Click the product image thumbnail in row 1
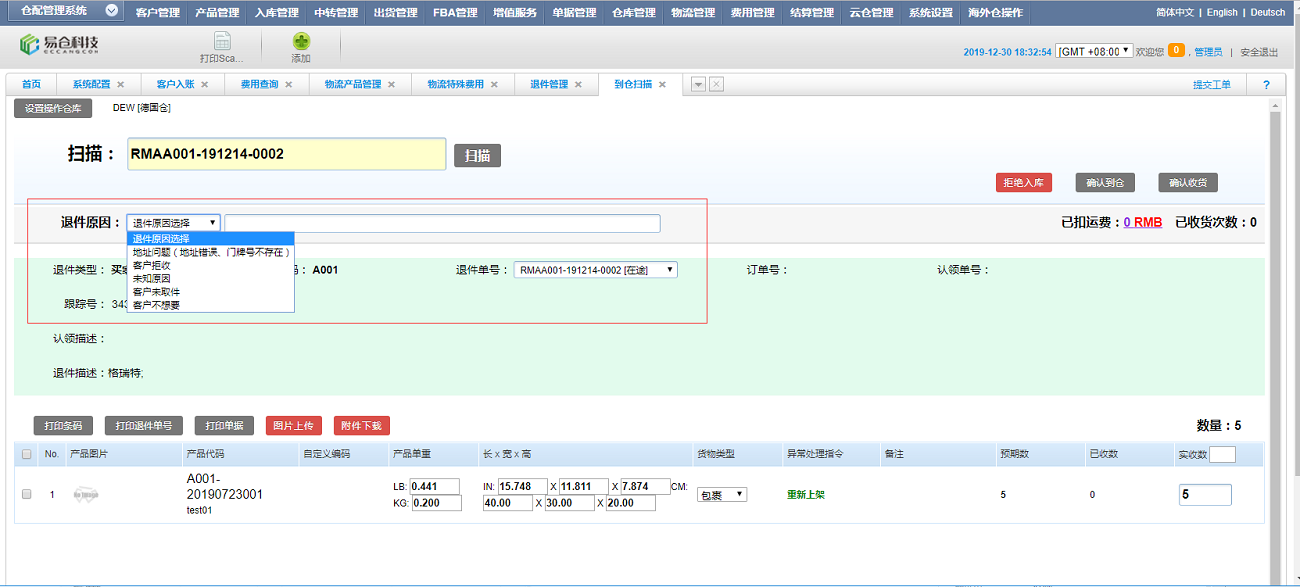The width and height of the screenshot is (1300, 587). (87, 494)
